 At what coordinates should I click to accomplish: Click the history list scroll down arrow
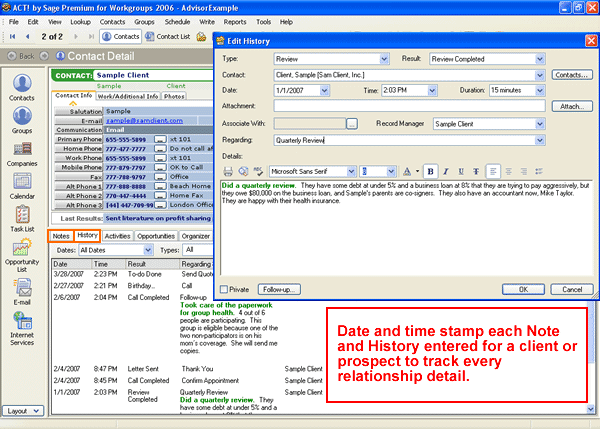point(590,409)
